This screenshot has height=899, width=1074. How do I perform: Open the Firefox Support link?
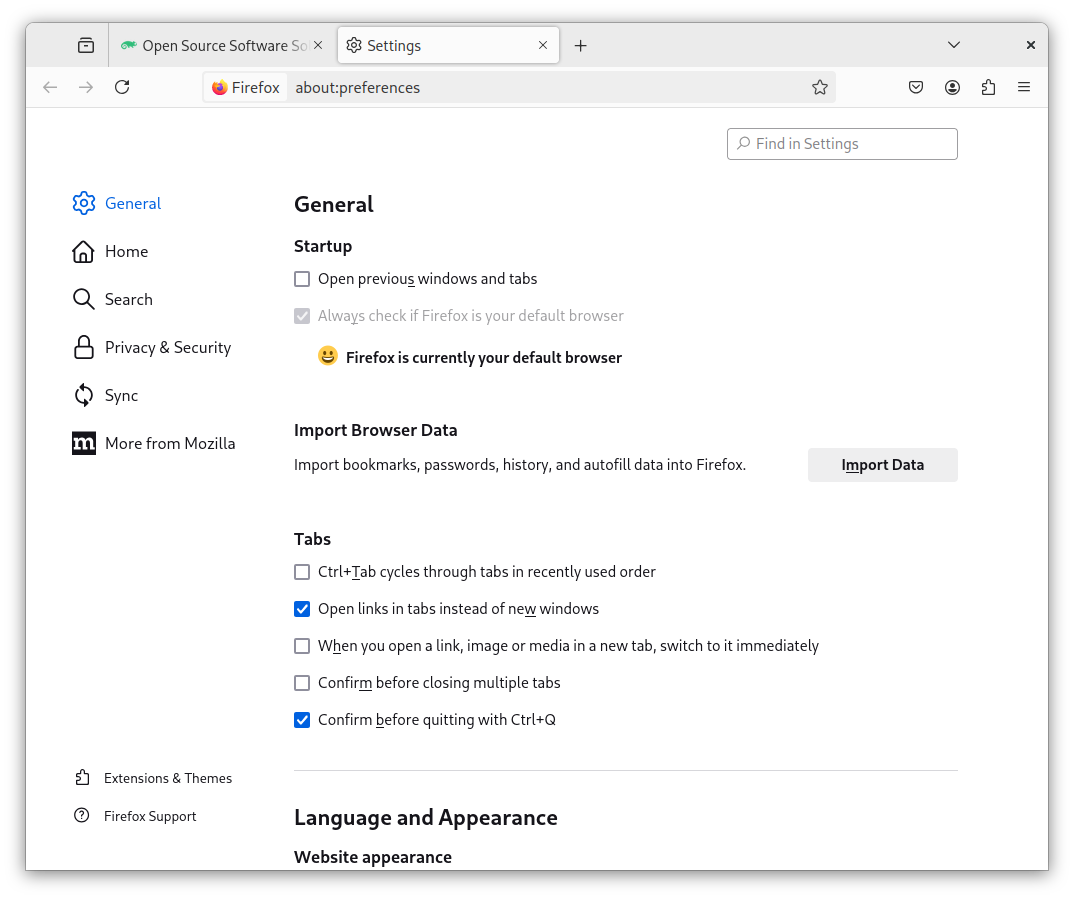tap(150, 817)
